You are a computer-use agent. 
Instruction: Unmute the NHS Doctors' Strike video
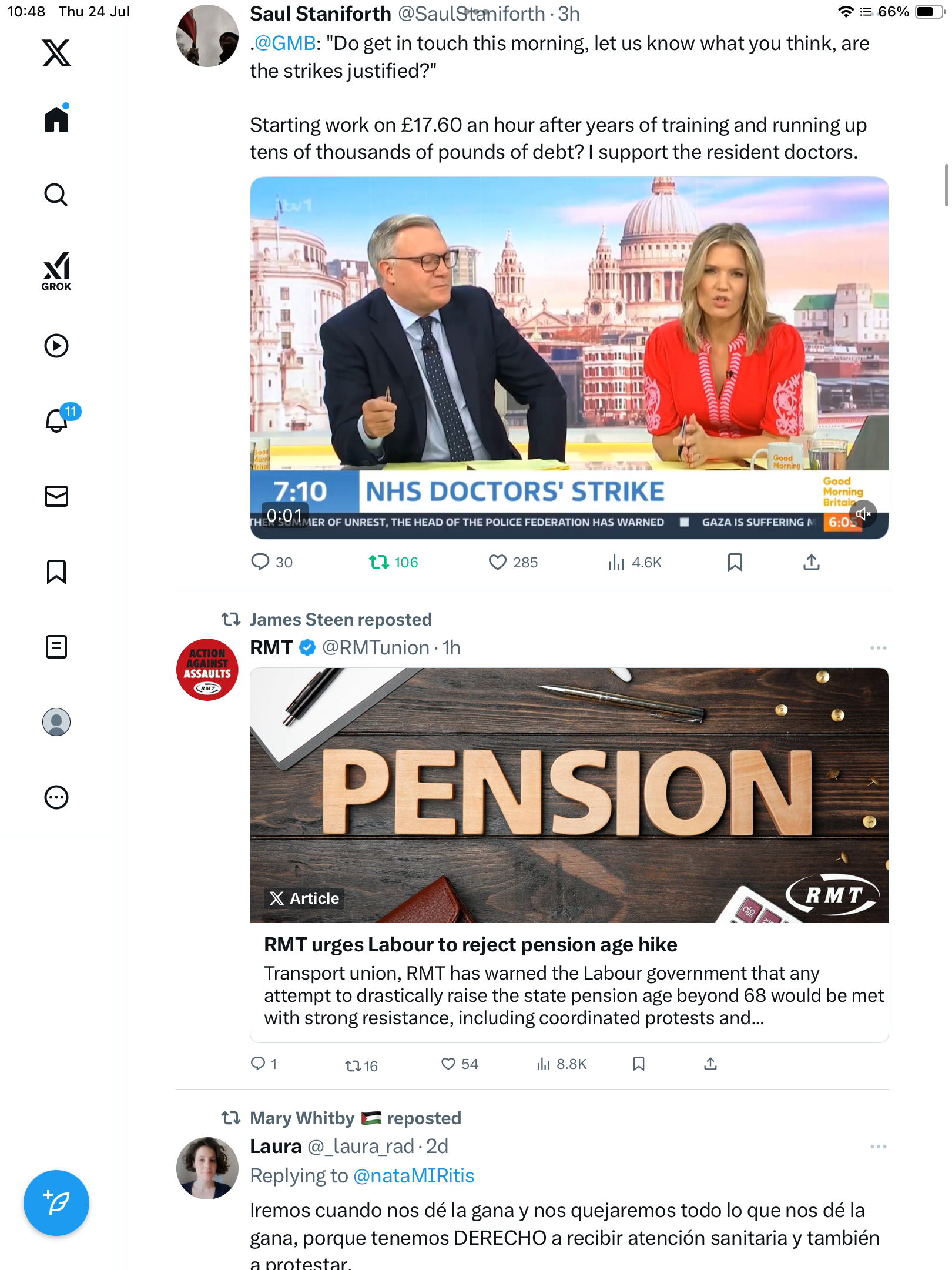[863, 514]
